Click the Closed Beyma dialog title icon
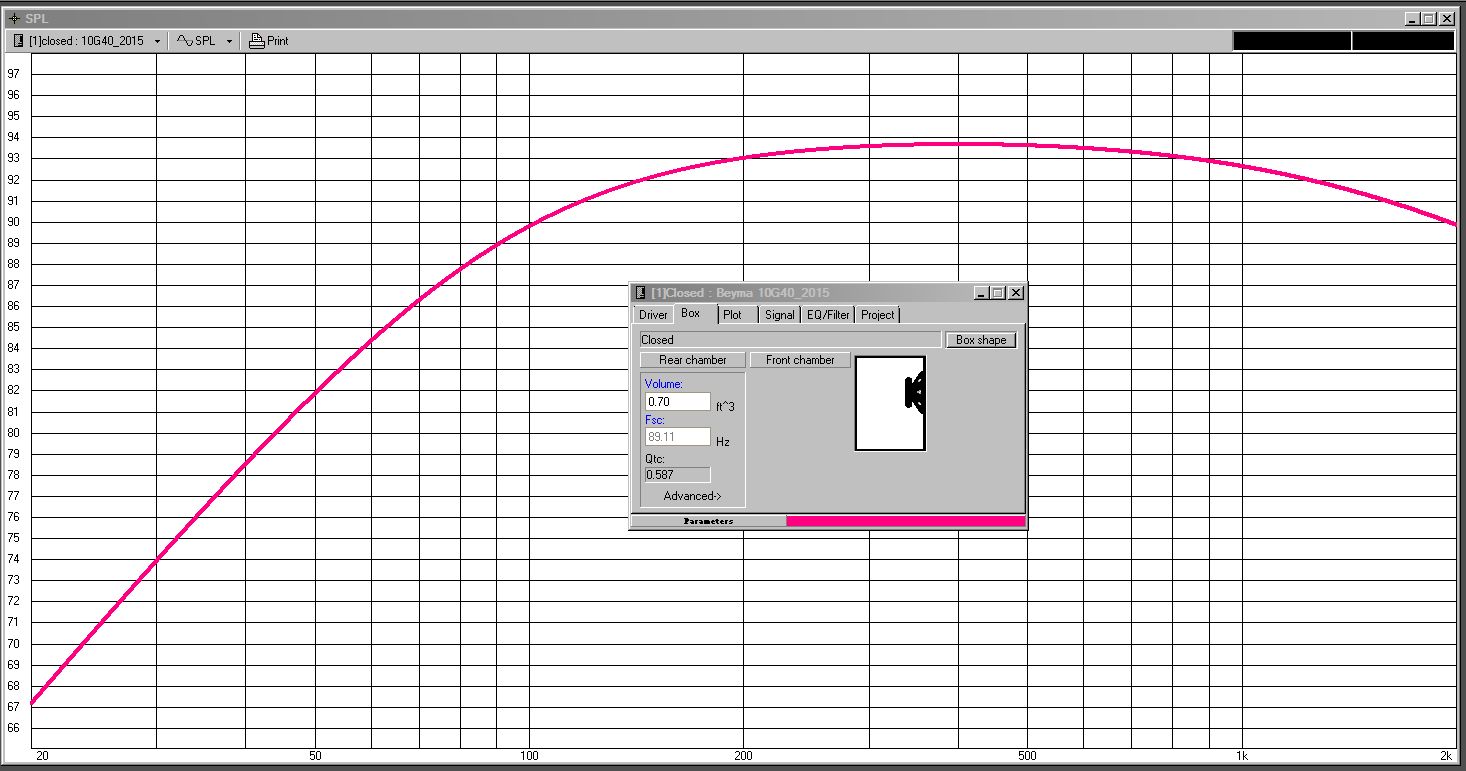This screenshot has width=1466, height=771. [641, 293]
